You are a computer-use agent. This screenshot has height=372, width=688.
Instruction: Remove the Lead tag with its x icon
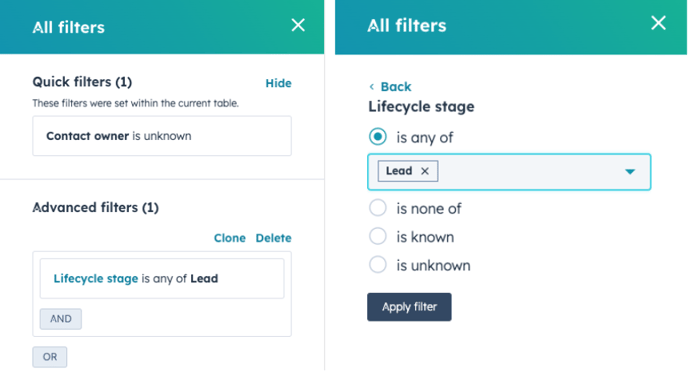point(425,171)
